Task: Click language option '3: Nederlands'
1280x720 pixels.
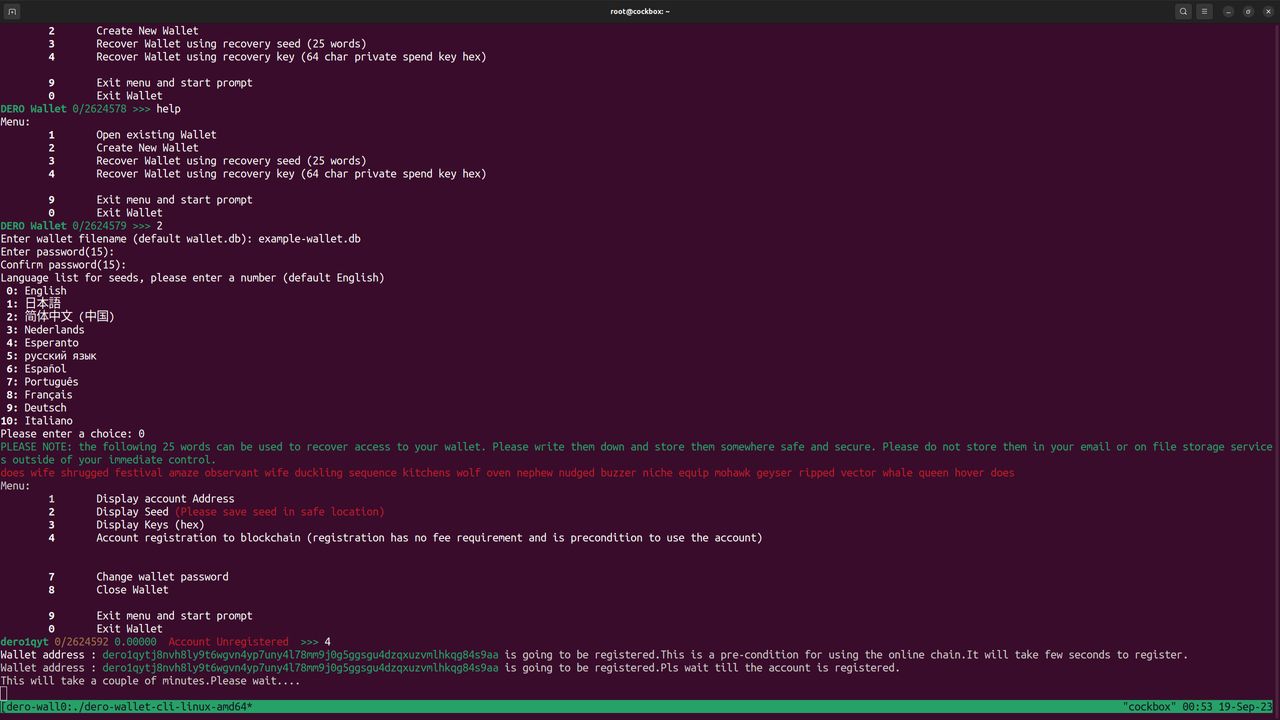Action: tap(45, 329)
